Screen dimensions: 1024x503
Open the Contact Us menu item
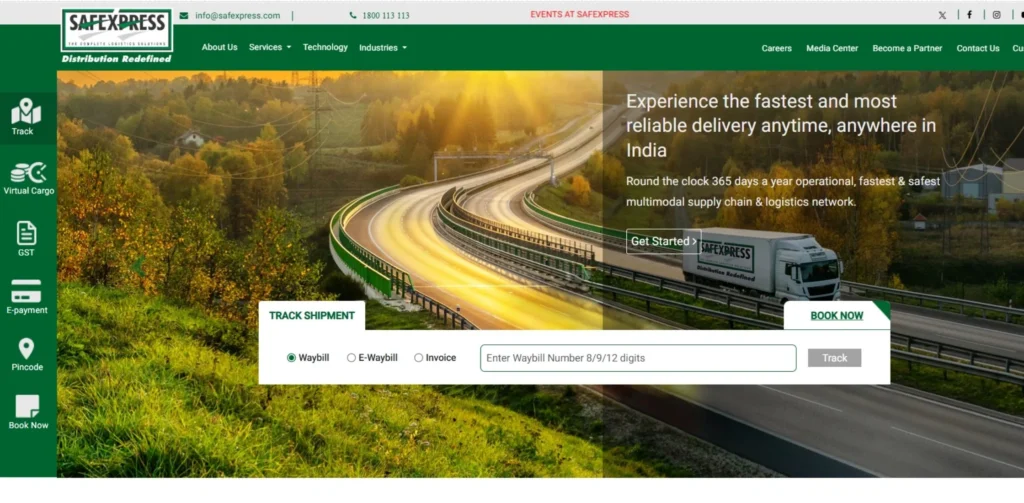(978, 48)
